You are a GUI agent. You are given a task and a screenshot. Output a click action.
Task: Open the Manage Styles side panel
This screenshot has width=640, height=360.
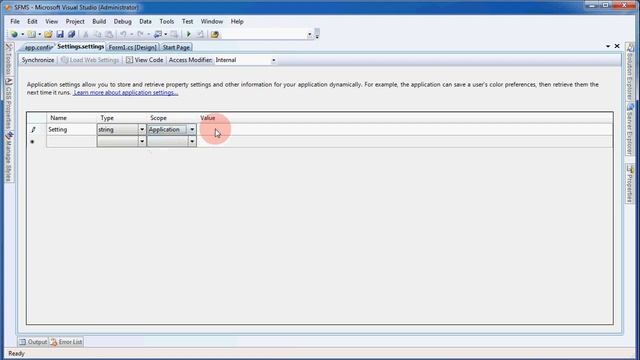[x=9, y=157]
